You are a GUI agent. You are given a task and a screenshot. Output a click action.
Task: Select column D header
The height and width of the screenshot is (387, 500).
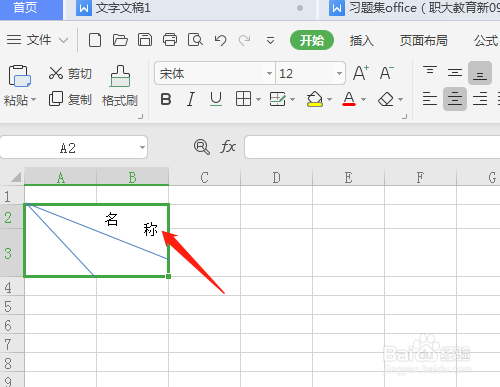276,177
